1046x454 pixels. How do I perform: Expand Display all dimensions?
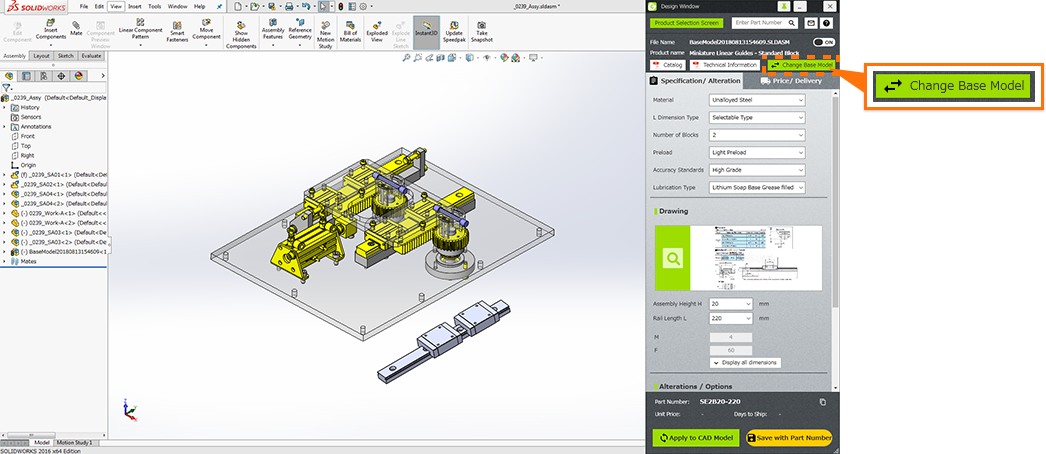(745, 363)
